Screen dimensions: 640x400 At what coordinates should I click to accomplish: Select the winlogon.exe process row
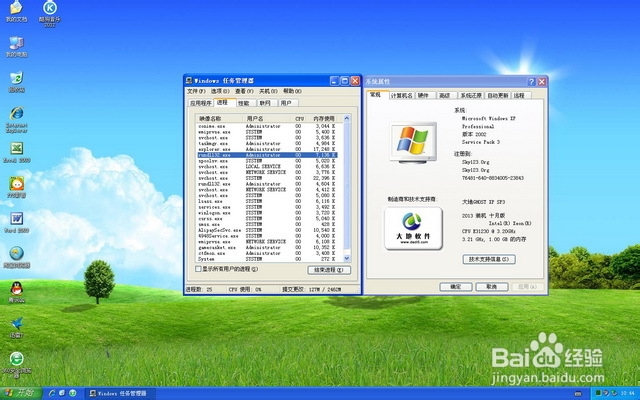(x=267, y=213)
